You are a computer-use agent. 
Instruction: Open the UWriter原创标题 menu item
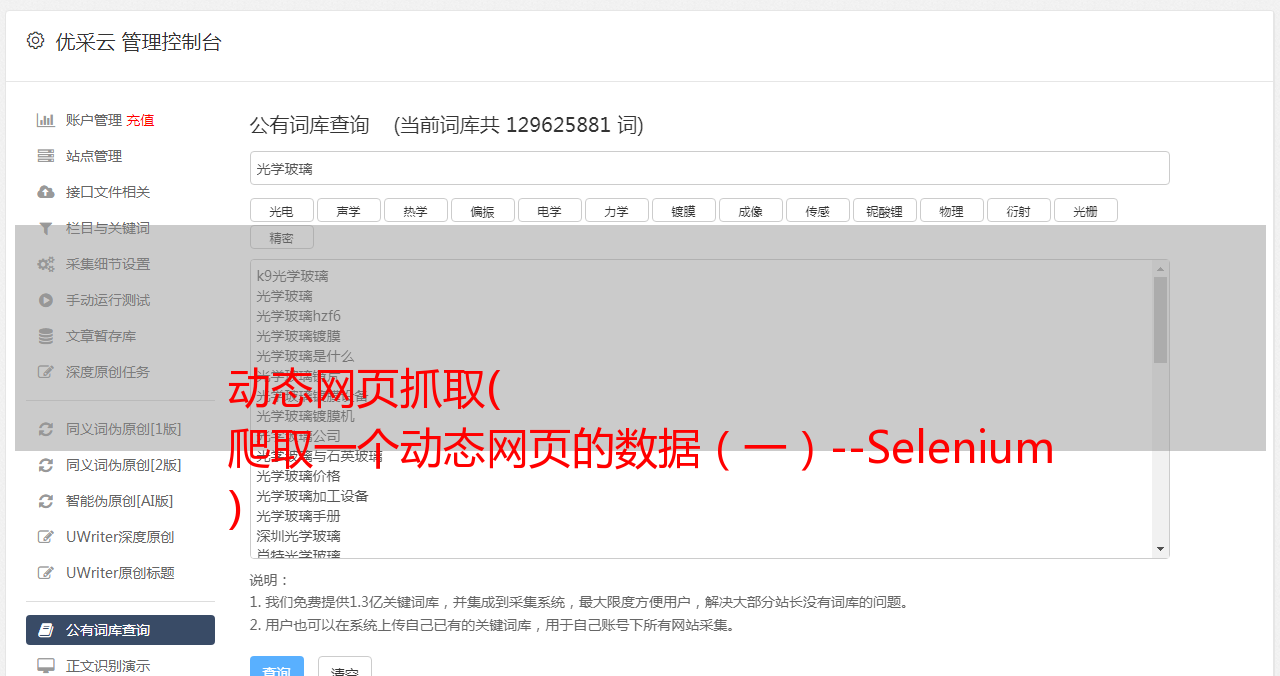click(120, 573)
